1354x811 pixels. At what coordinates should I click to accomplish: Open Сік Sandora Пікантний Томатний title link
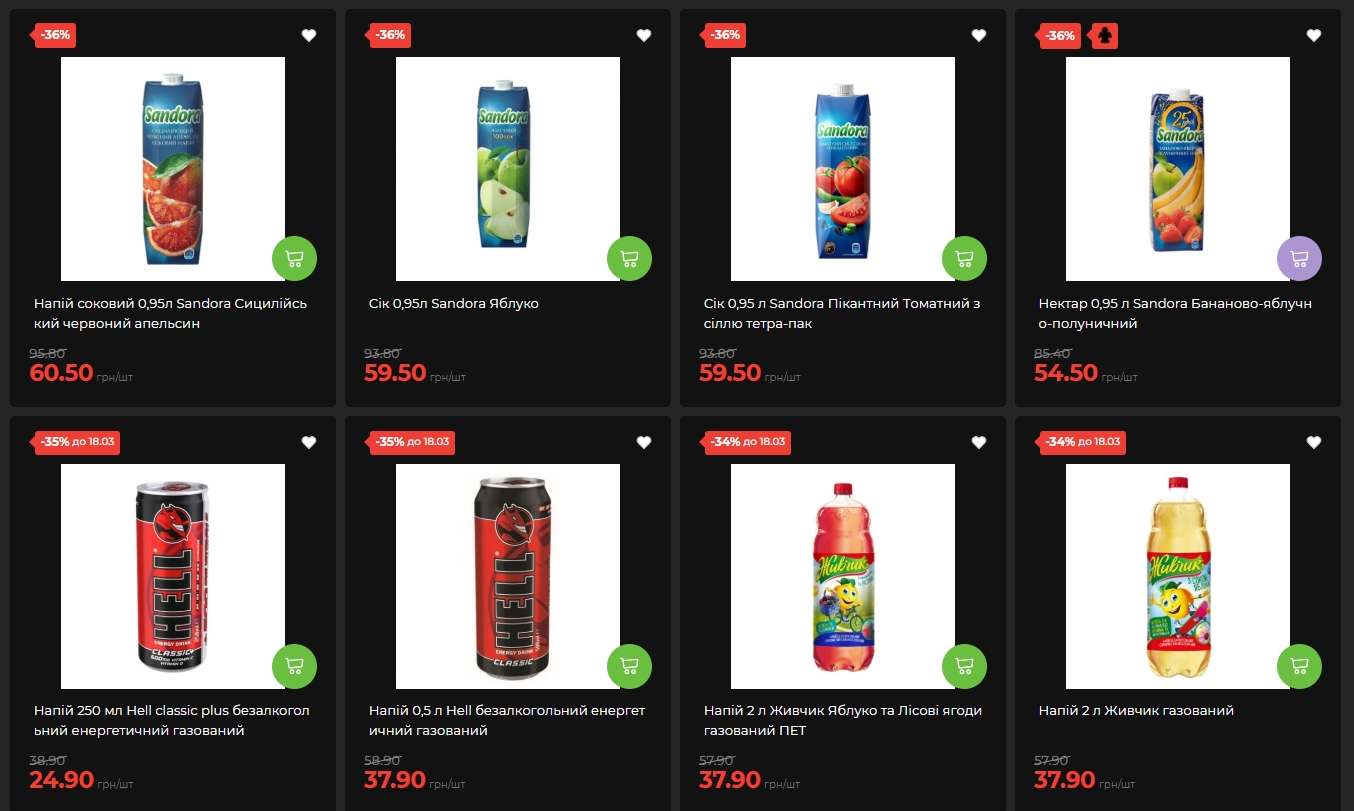pos(841,314)
